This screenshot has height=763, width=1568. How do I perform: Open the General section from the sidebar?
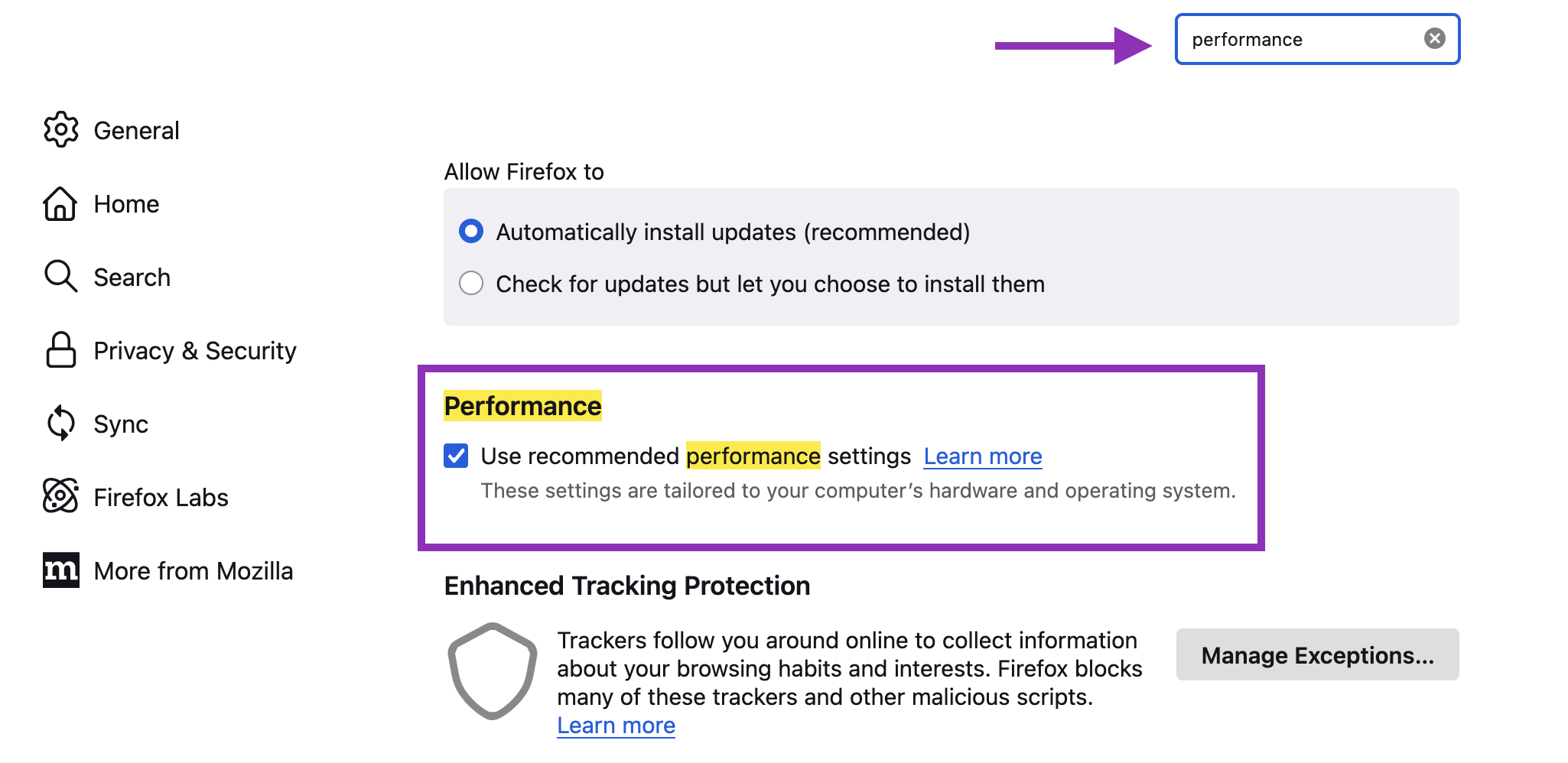(136, 129)
